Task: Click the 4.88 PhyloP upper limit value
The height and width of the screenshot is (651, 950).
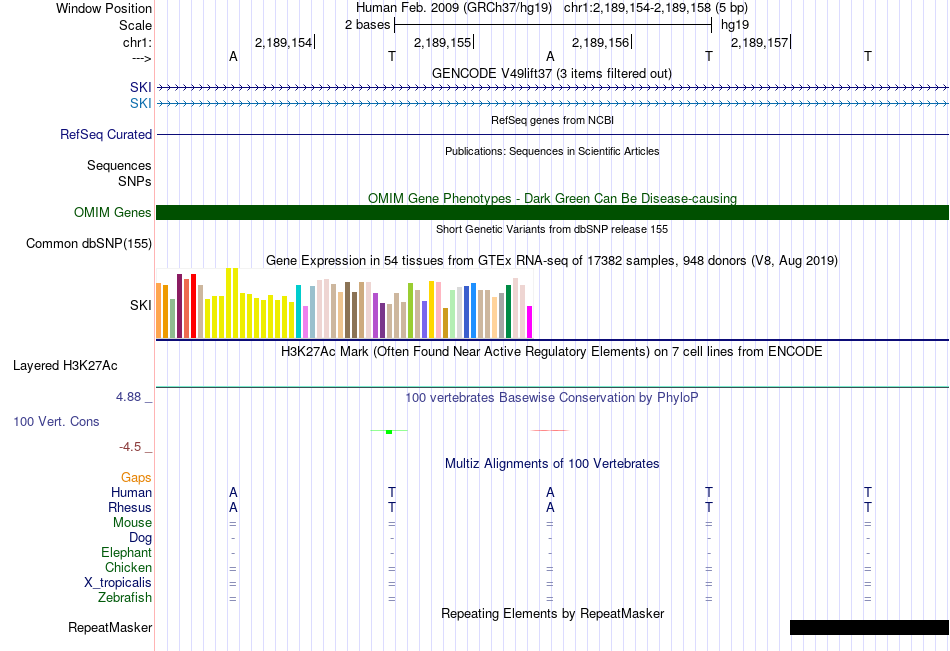Action: pyautogui.click(x=128, y=397)
